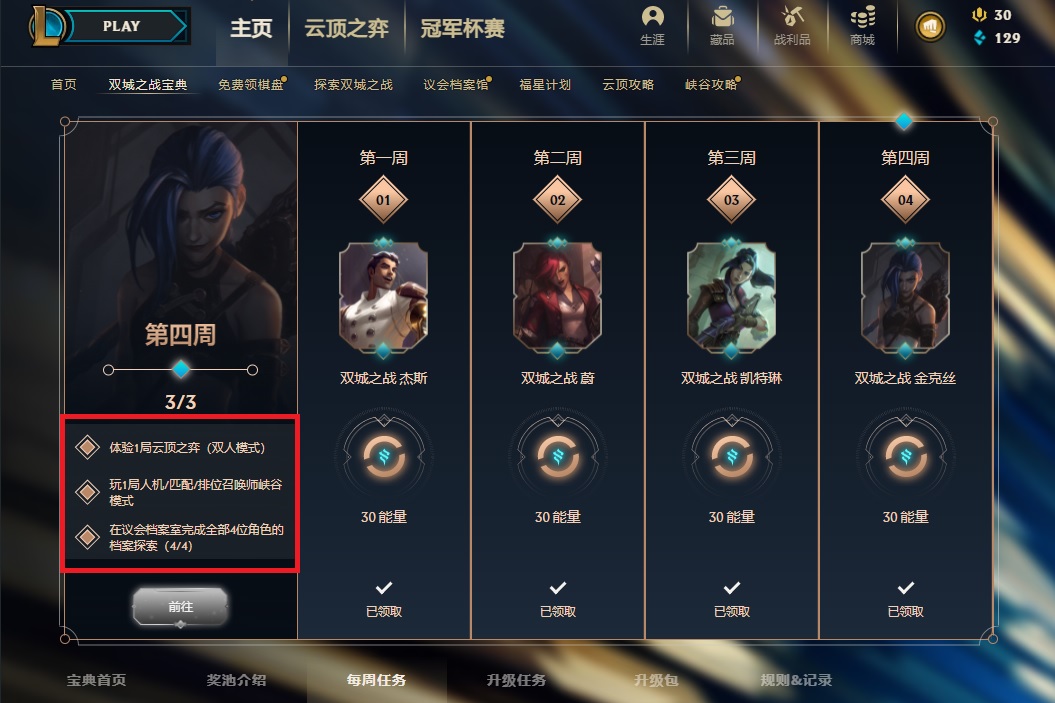Open the 议会档案馆 sub-tab
Screen dimensions: 1055x703
pyautogui.click(x=456, y=85)
